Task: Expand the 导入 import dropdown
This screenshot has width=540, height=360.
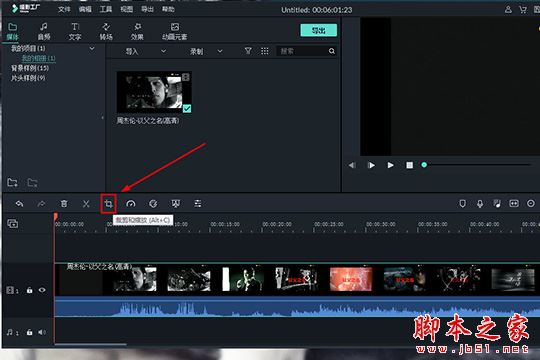Action: [164, 51]
